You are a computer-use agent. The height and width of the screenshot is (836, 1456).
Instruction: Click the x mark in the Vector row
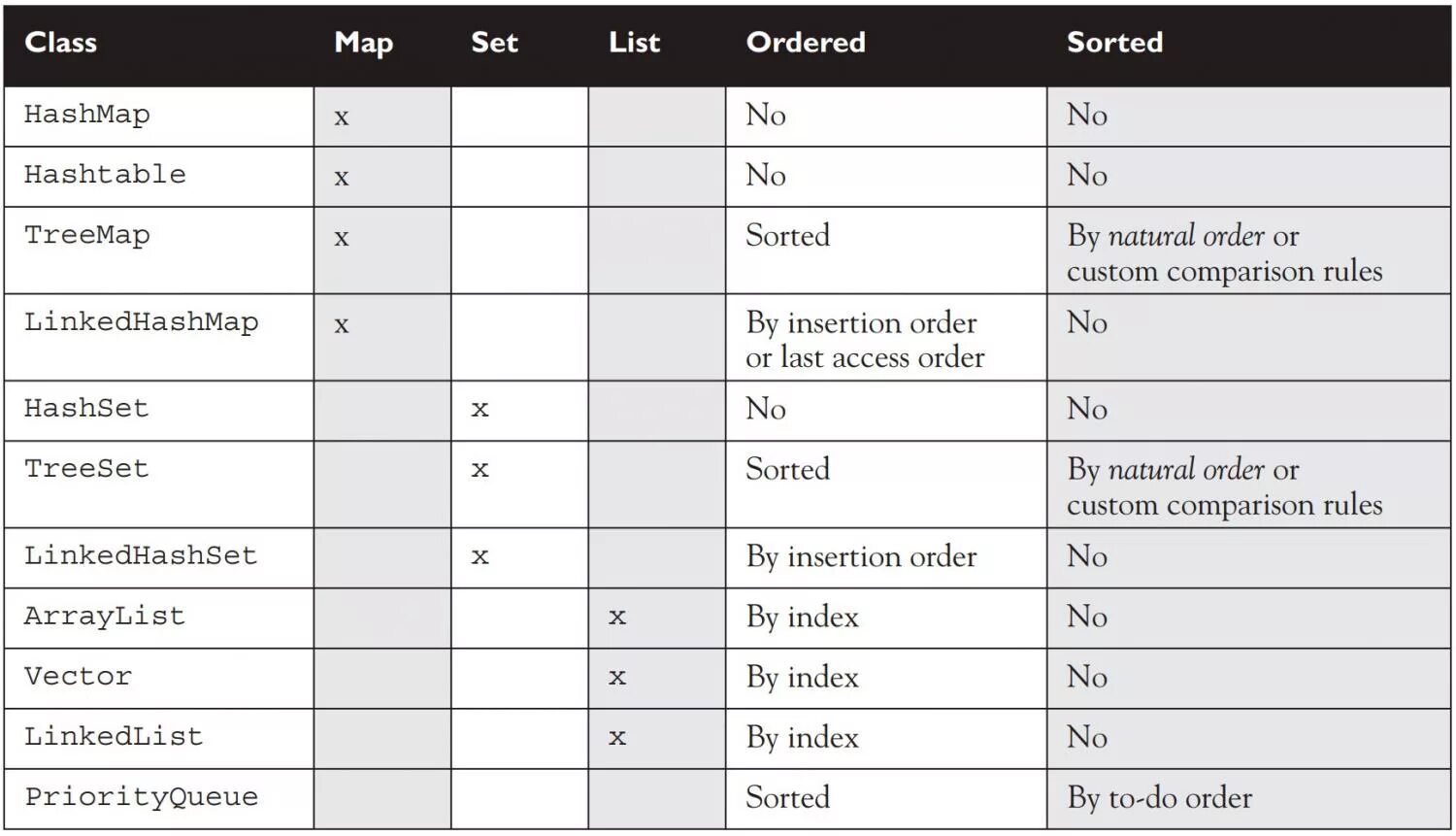point(617,679)
